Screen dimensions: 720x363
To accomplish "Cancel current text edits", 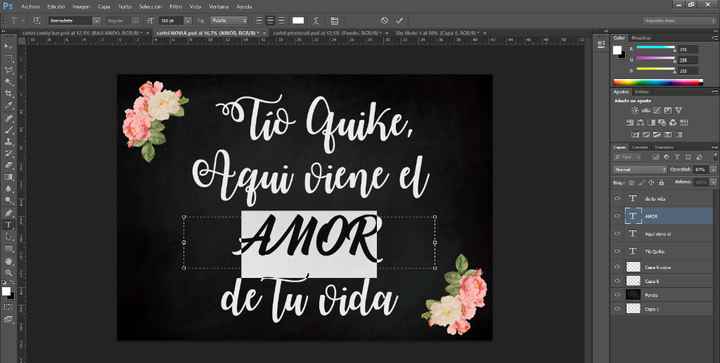I will 384,21.
